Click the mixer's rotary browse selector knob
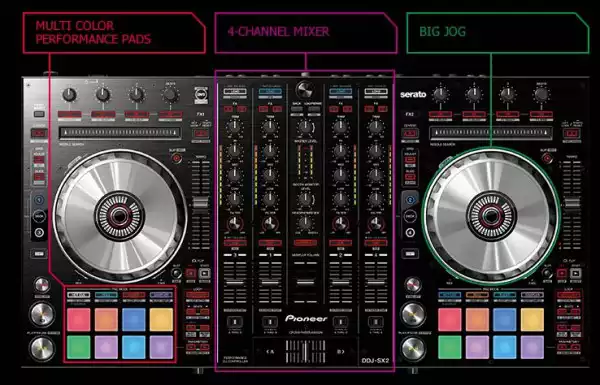Viewport: 600px width, 385px height. (305, 90)
